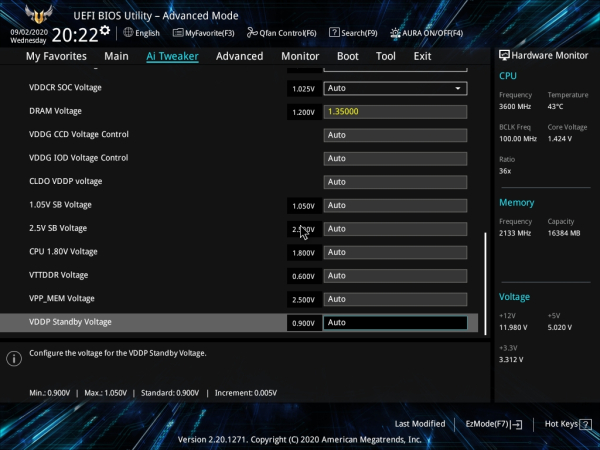Click the 1.05V SB Voltage Auto field
This screenshot has width=600, height=450.
pos(395,205)
